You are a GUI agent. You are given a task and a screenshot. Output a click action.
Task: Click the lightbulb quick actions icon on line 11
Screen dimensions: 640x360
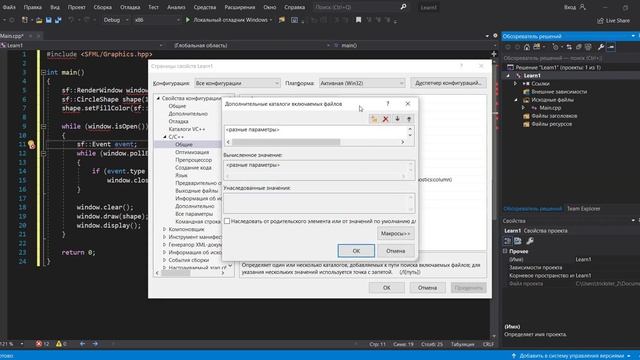click(x=31, y=144)
